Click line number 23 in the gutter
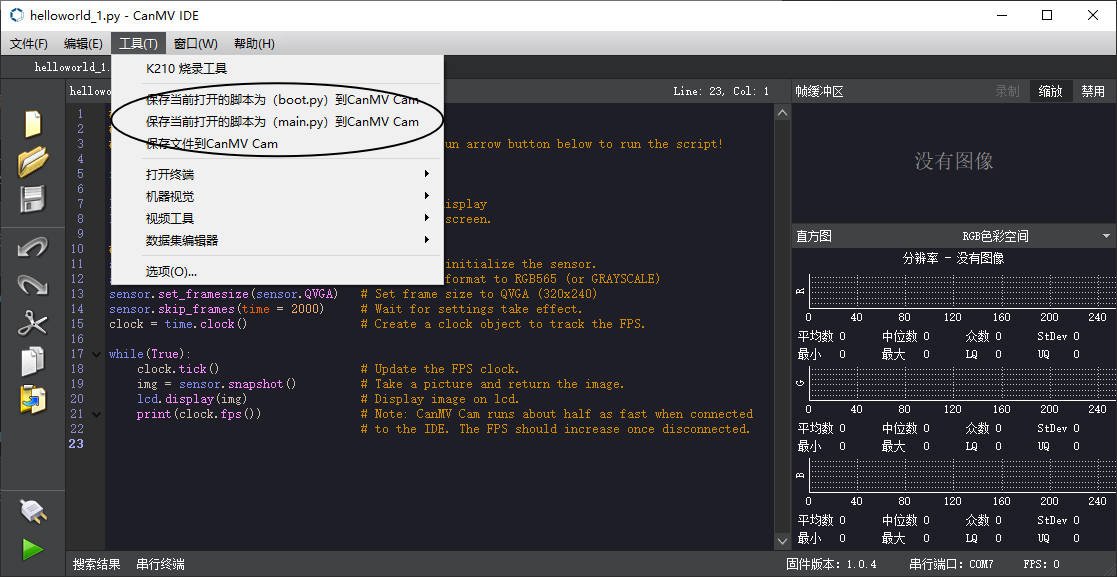 76,444
